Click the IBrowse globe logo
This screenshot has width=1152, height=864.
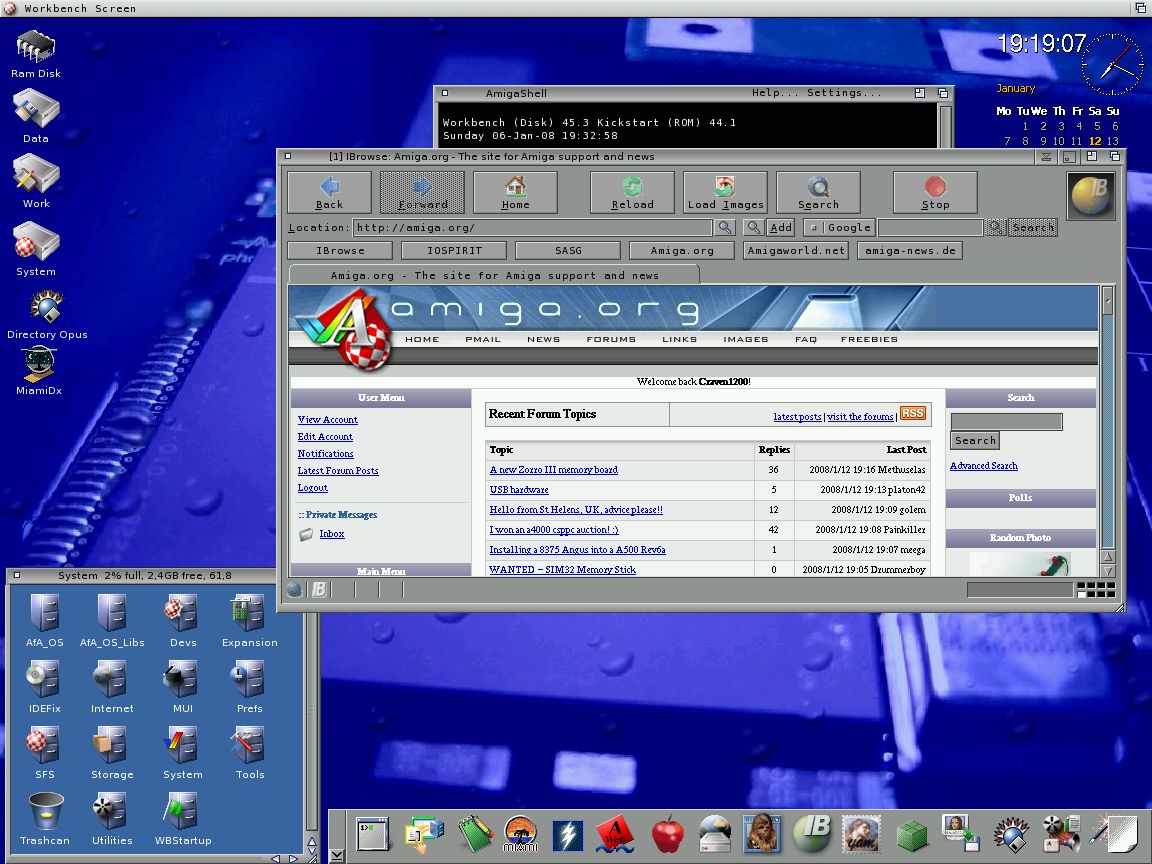1091,195
